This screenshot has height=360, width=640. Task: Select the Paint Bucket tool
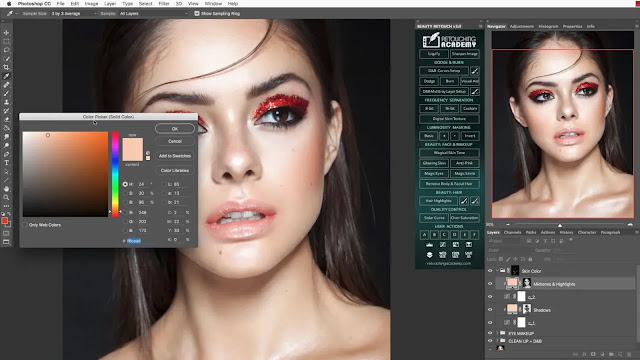tap(6, 128)
